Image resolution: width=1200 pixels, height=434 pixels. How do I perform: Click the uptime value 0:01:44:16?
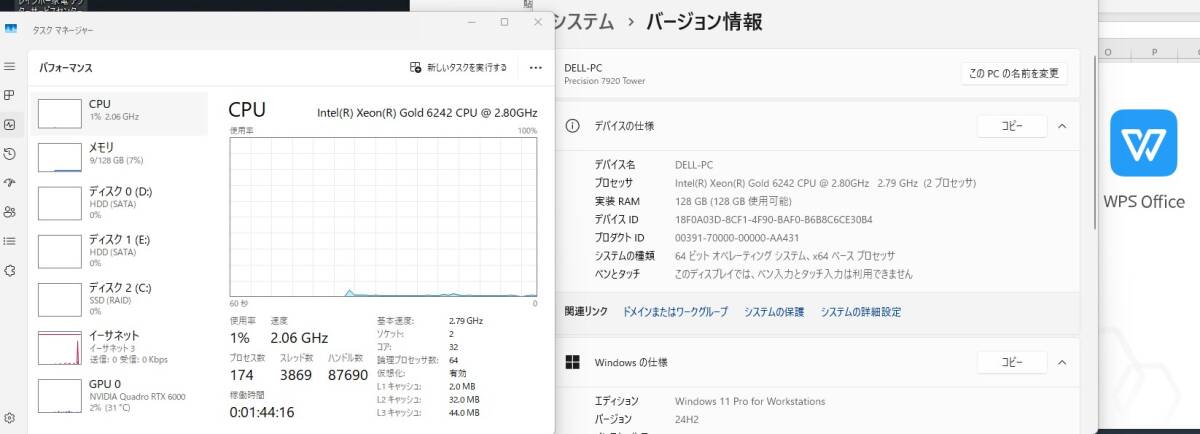(x=263, y=412)
